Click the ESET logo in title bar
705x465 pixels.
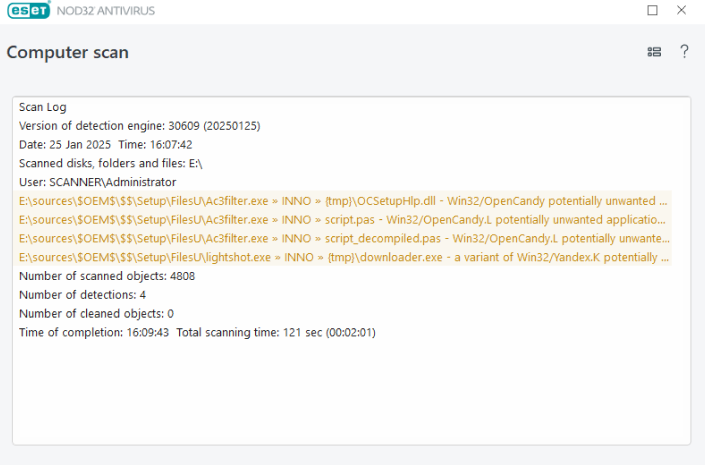pyautogui.click(x=29, y=10)
